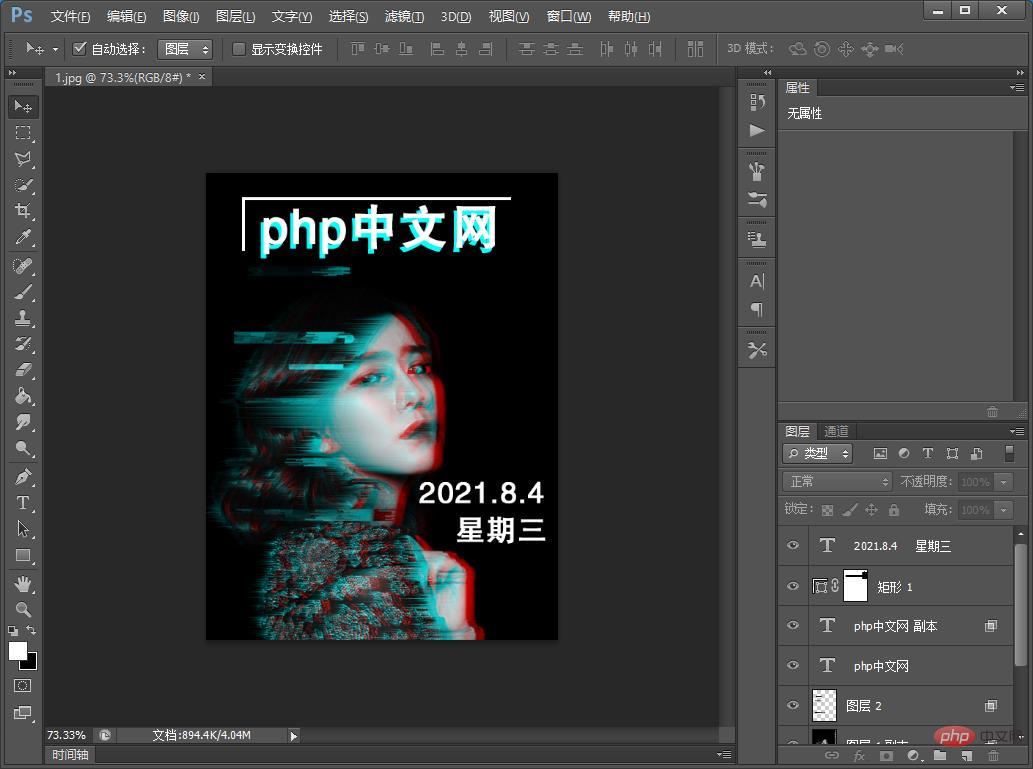Select the Path Selection tool
Image resolution: width=1033 pixels, height=769 pixels.
pyautogui.click(x=23, y=528)
